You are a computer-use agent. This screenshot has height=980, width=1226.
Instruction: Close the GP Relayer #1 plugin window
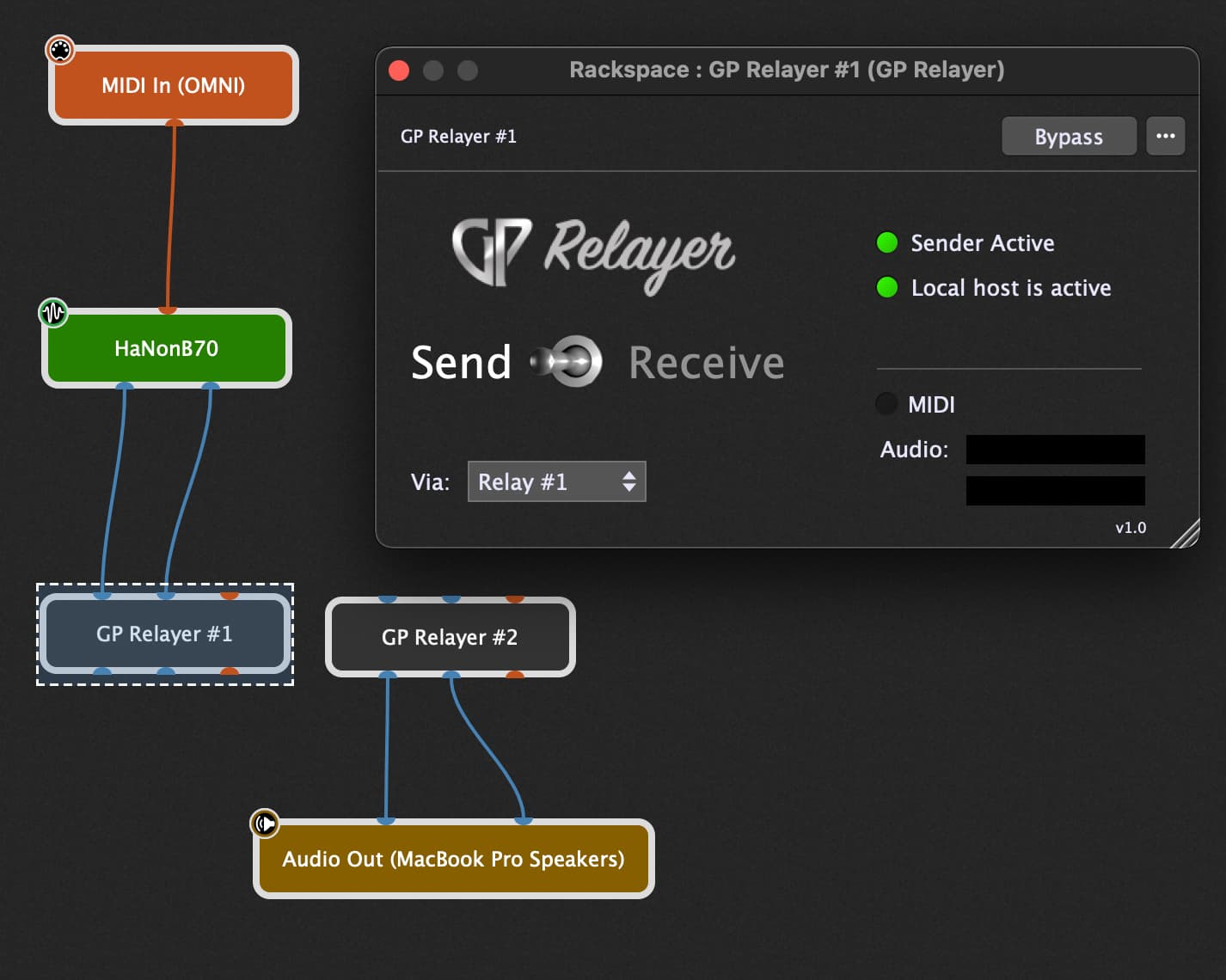coord(399,70)
